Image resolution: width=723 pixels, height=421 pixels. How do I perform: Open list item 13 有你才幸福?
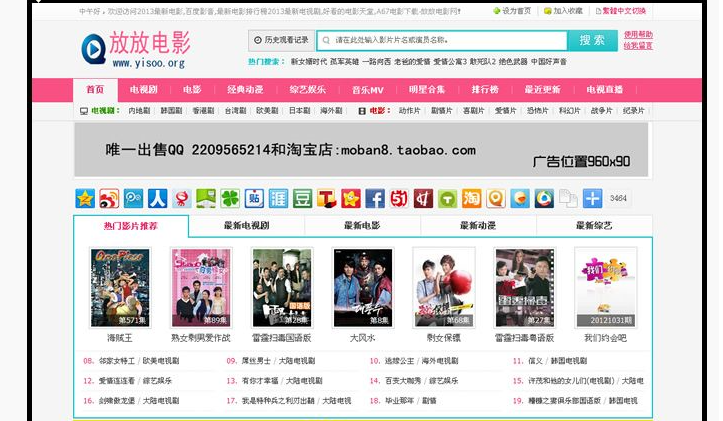pyautogui.click(x=260, y=381)
